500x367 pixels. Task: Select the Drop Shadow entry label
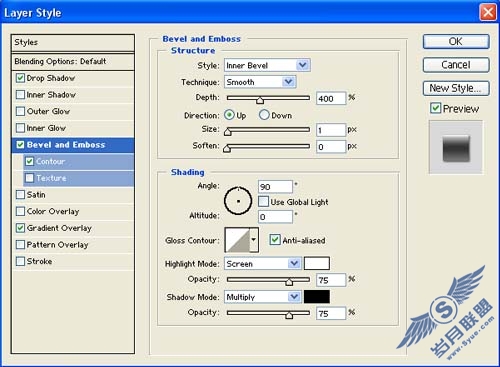pos(51,78)
